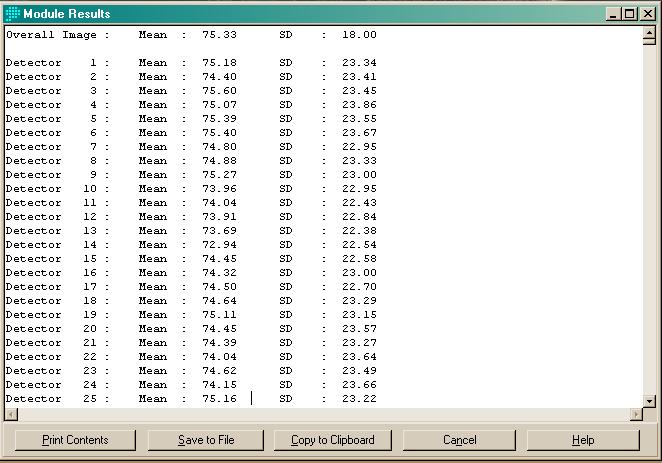Viewport: 662px width, 463px height.
Task: Click Detector 24 SD value 23.66
Action: (x=359, y=384)
